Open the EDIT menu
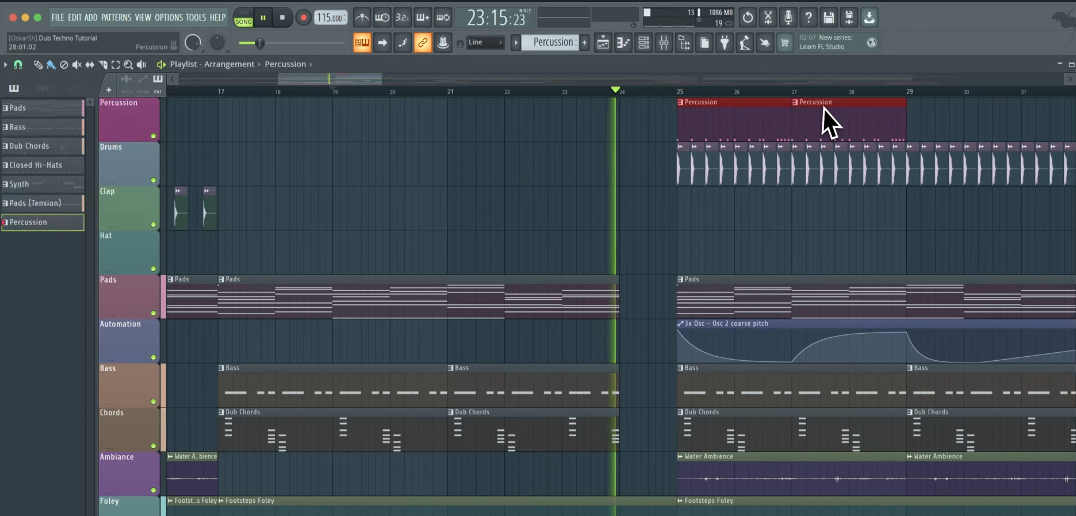 tap(74, 17)
